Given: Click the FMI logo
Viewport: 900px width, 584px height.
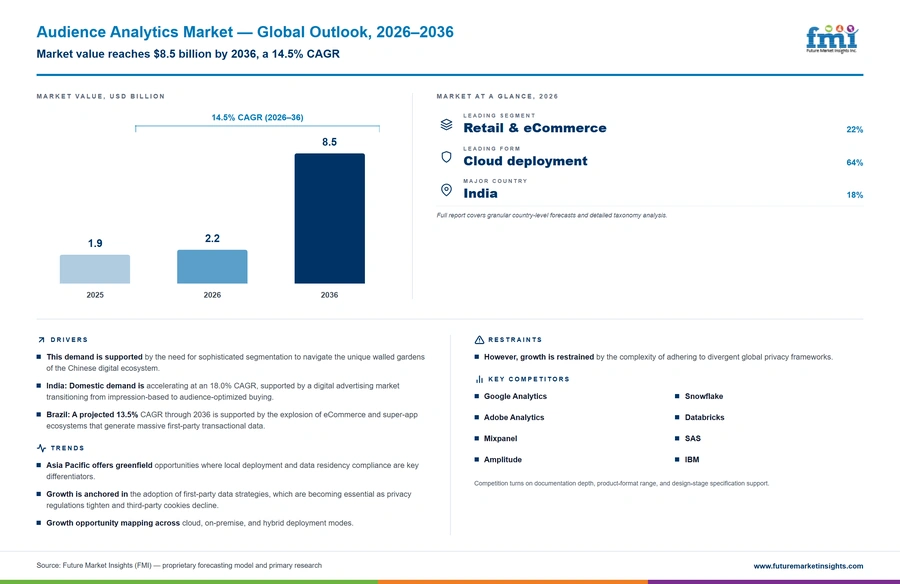Looking at the screenshot, I should pos(832,39).
